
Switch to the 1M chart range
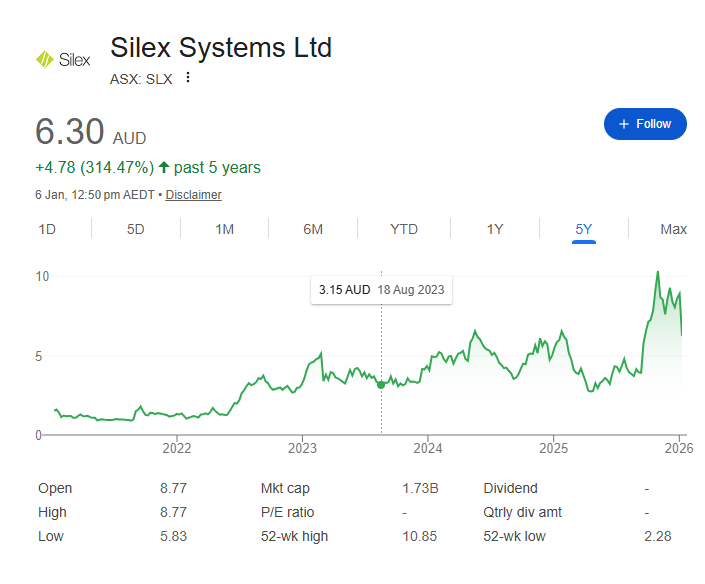225,229
